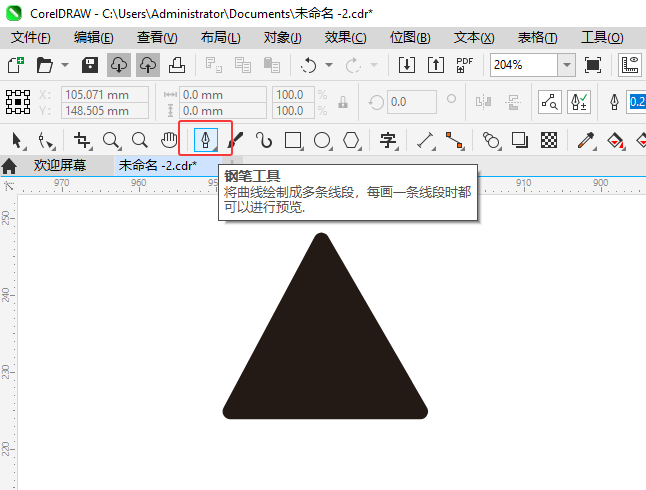646x490 pixels.
Task: Click the pen with checkmark icon
Action: 579,102
